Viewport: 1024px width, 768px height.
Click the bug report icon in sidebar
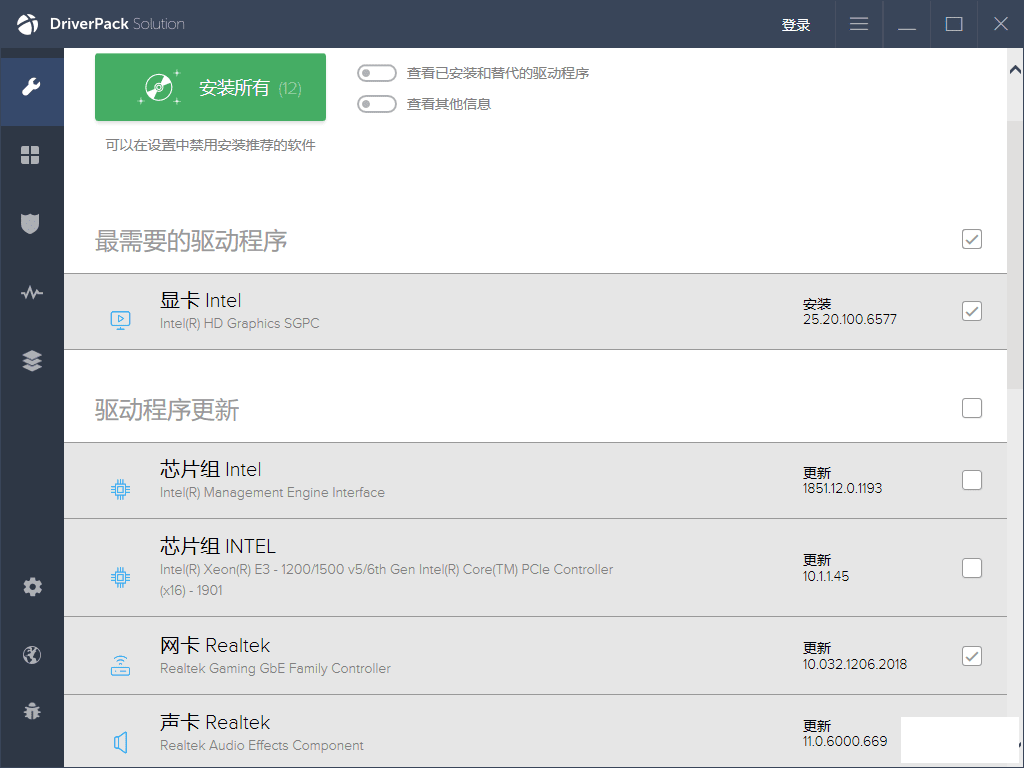coord(31,711)
